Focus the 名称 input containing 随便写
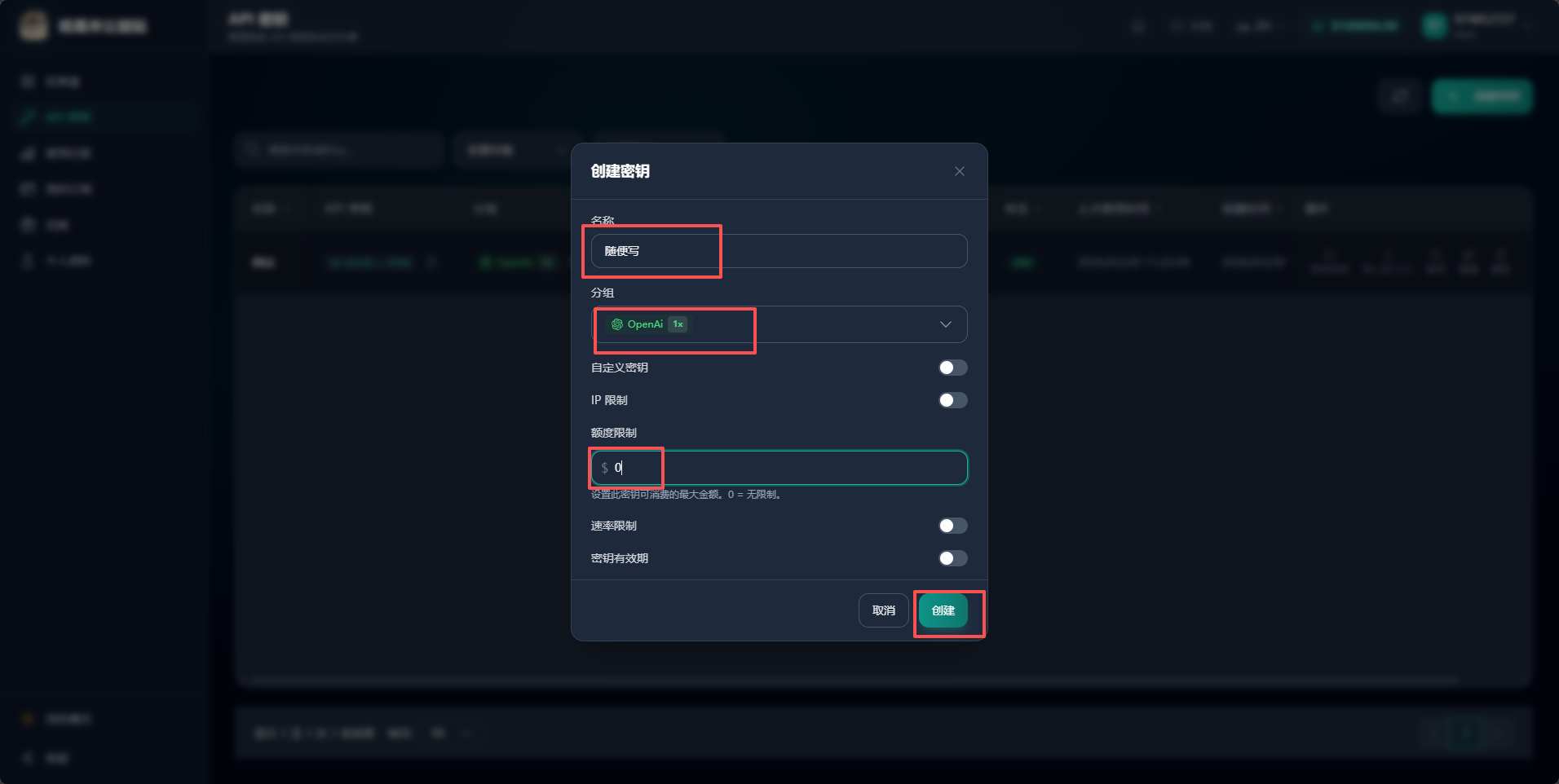This screenshot has width=1559, height=784. (779, 251)
